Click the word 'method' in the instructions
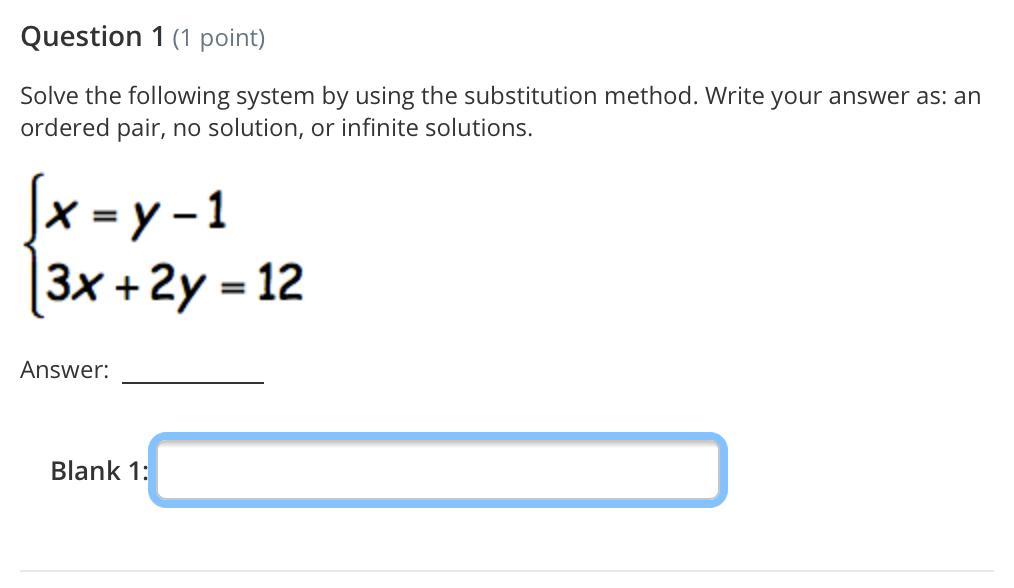This screenshot has width=1014, height=588. tap(651, 96)
